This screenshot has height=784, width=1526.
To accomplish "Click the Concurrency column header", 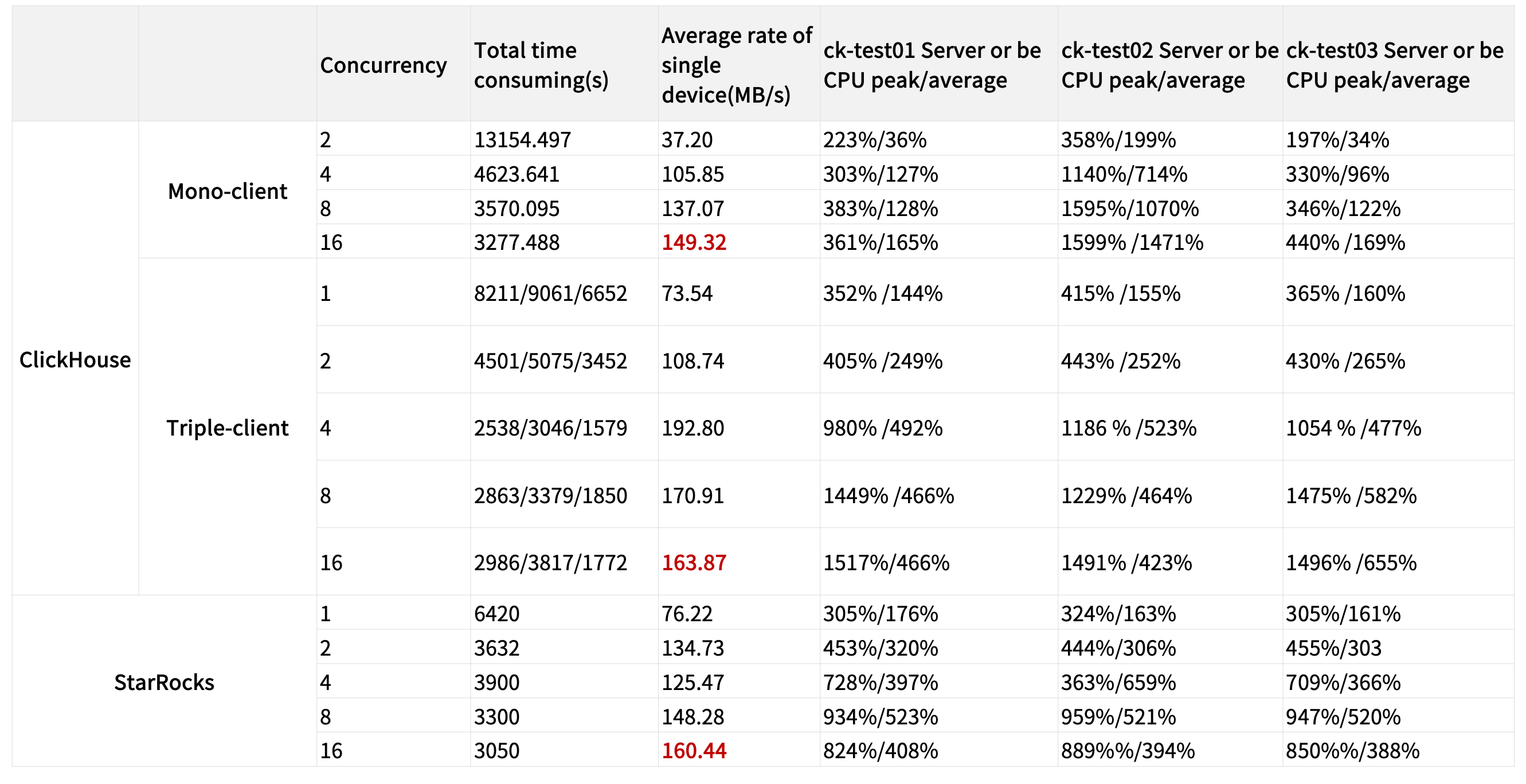I will (393, 64).
